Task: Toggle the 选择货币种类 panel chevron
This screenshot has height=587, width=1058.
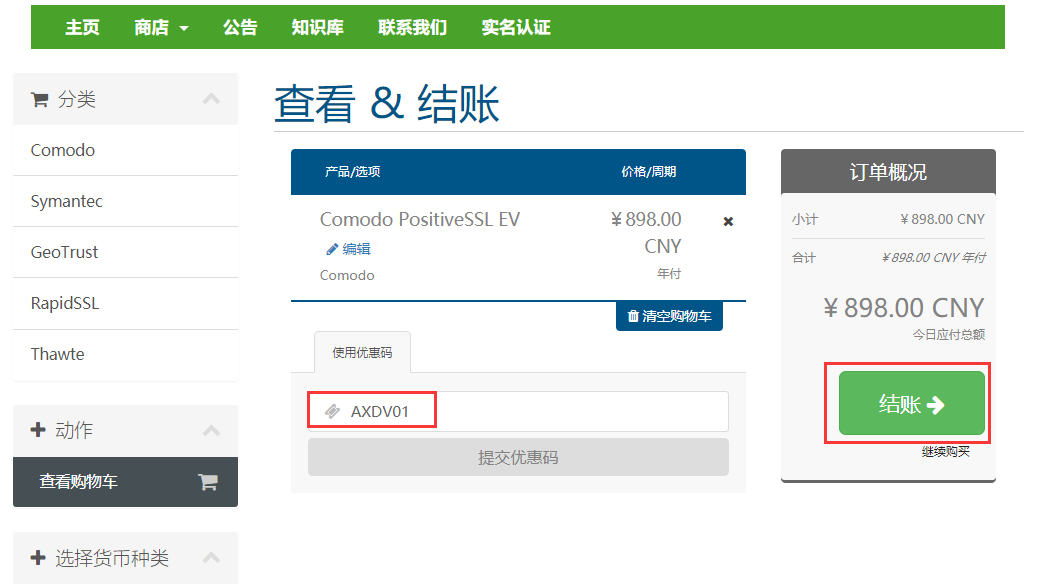Action: [x=211, y=558]
